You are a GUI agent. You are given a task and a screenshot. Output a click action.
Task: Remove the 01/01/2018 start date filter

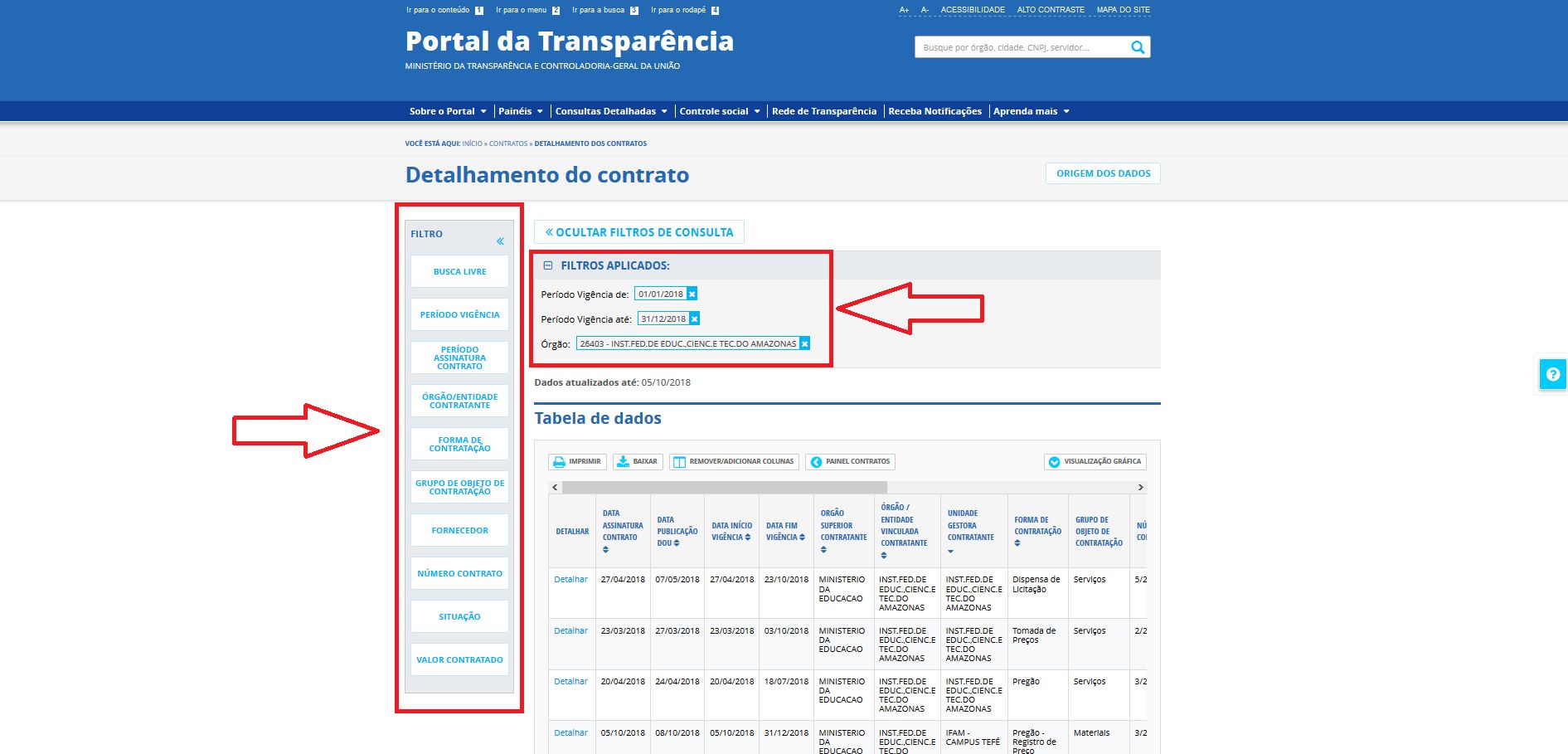pyautogui.click(x=692, y=294)
